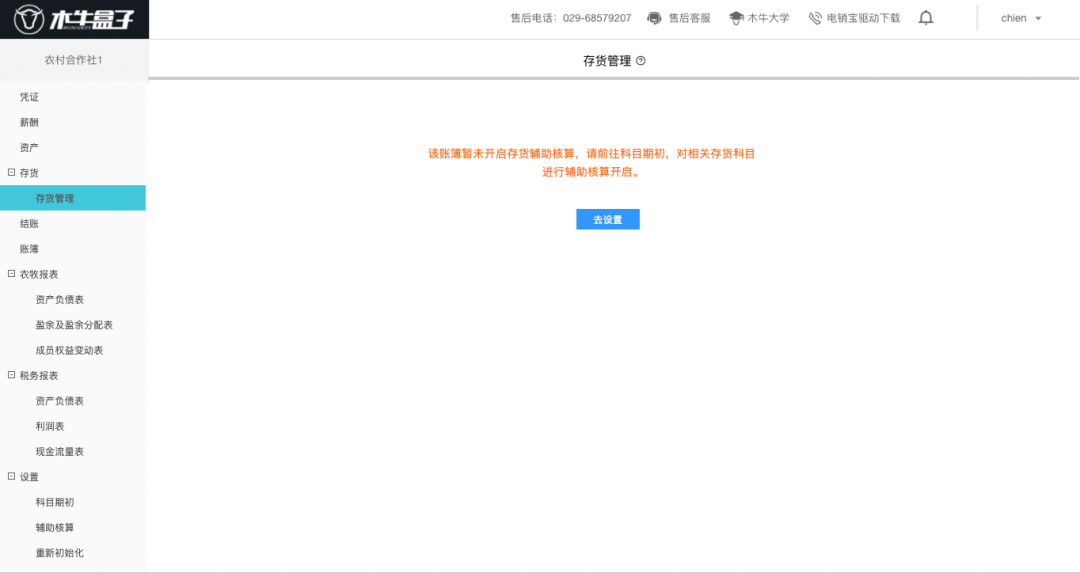Open the 凭证 menu
Image resolution: width=1080 pixels, height=573 pixels.
pos(29,97)
